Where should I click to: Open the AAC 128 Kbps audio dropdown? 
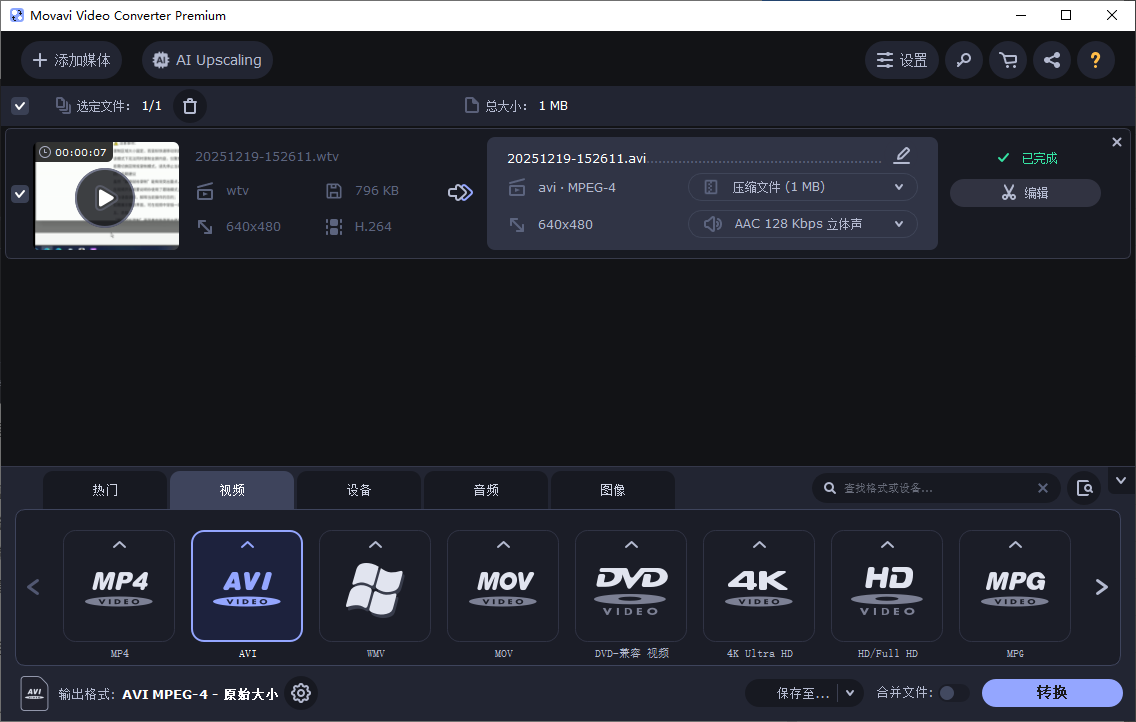(x=802, y=223)
